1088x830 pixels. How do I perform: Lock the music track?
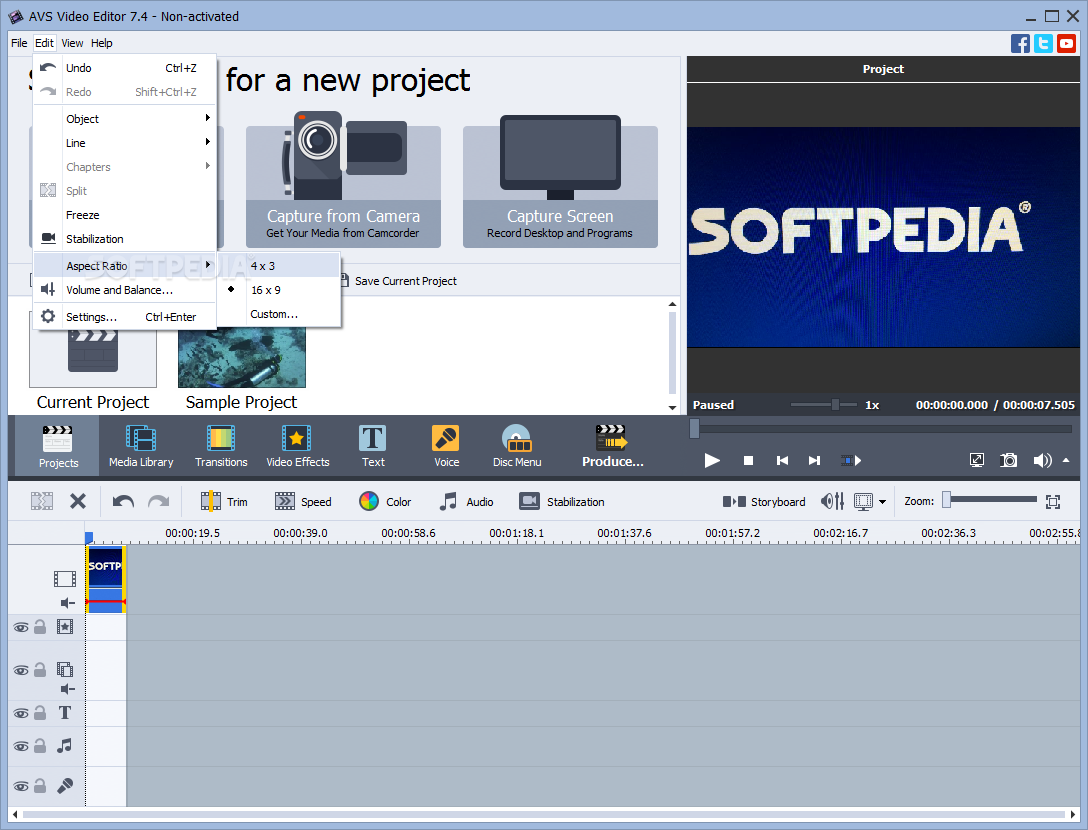click(x=40, y=745)
